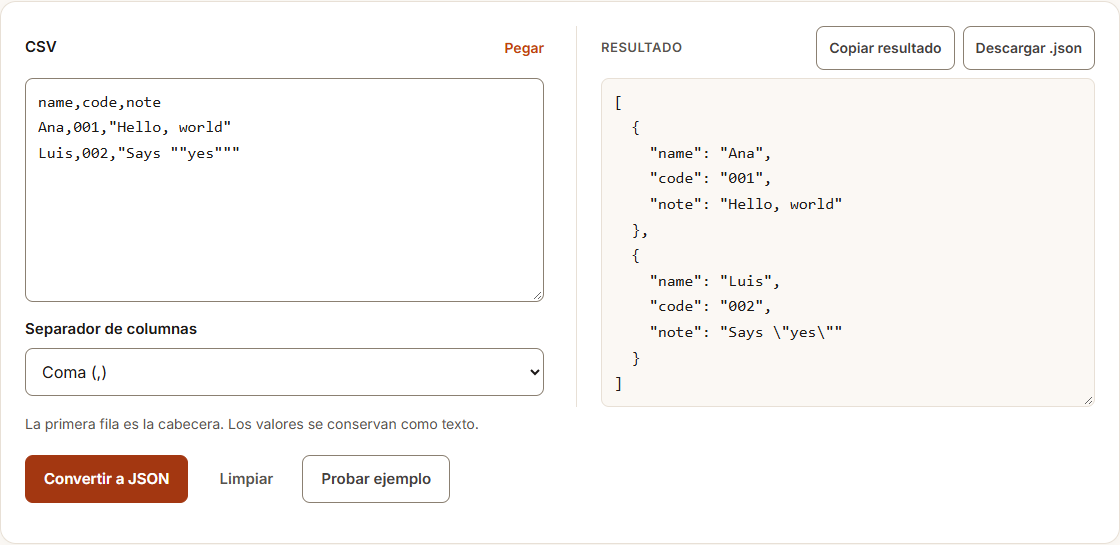Click the Separador de columnas label
The width and height of the screenshot is (1120, 545).
(x=111, y=329)
